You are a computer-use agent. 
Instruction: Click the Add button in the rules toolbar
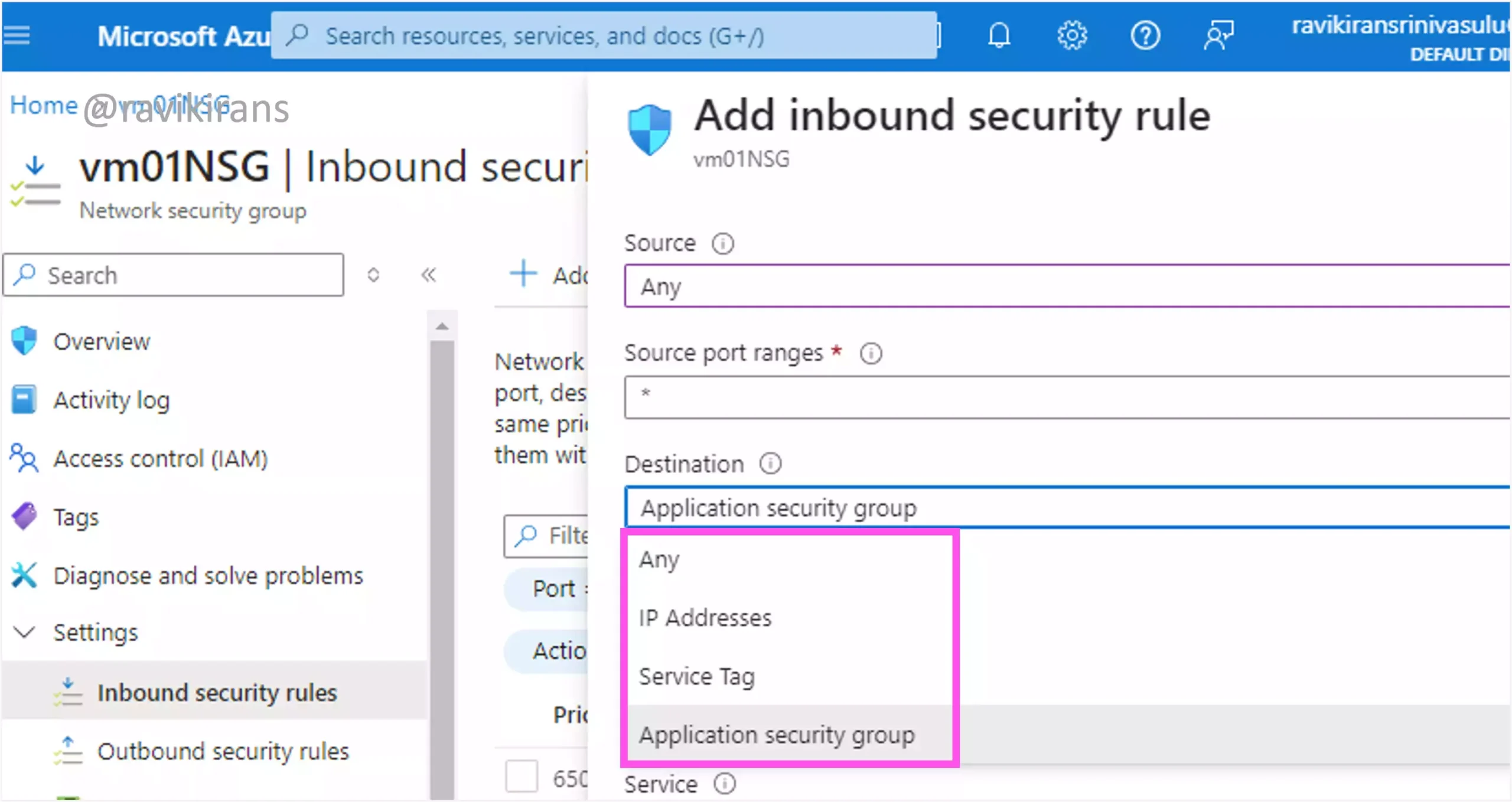coord(549,275)
